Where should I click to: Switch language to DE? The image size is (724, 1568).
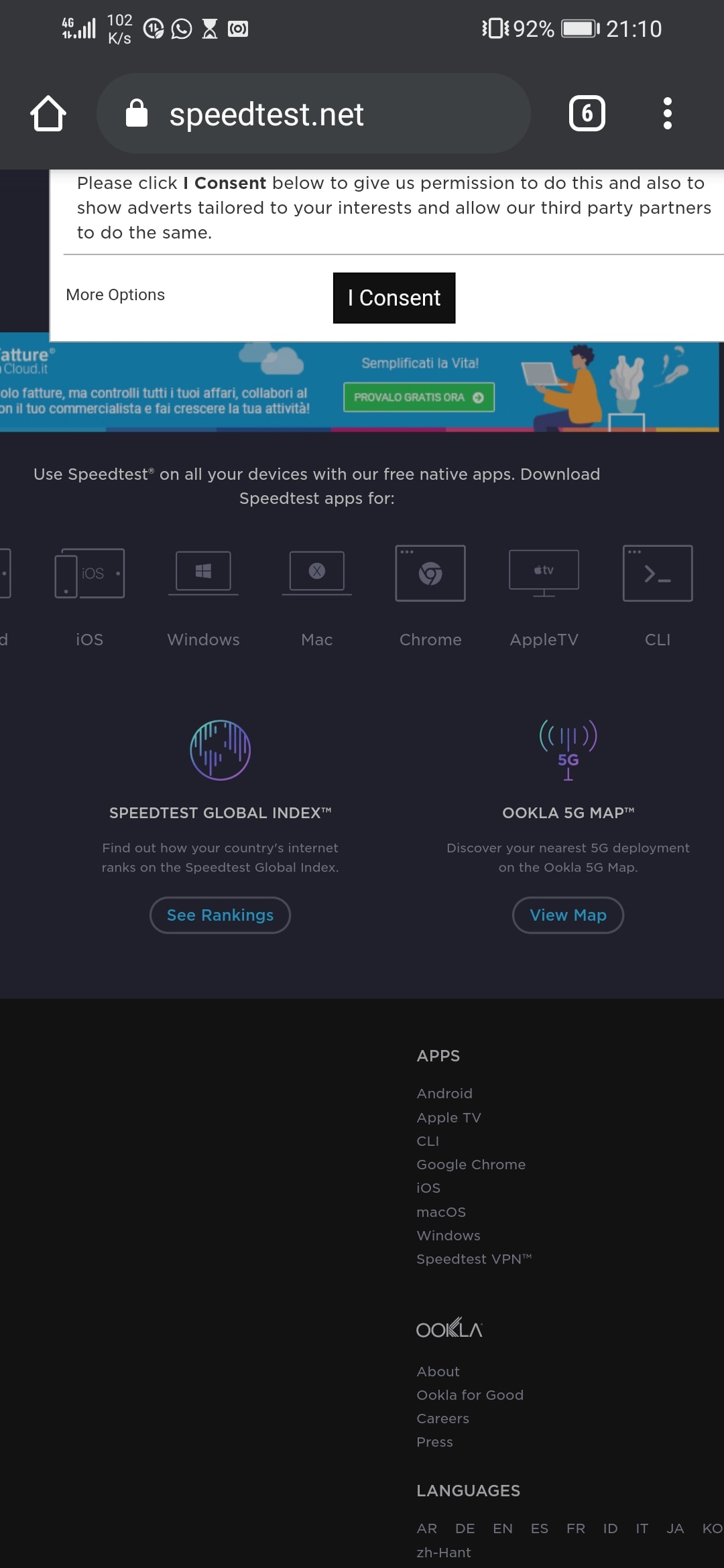[x=465, y=1528]
